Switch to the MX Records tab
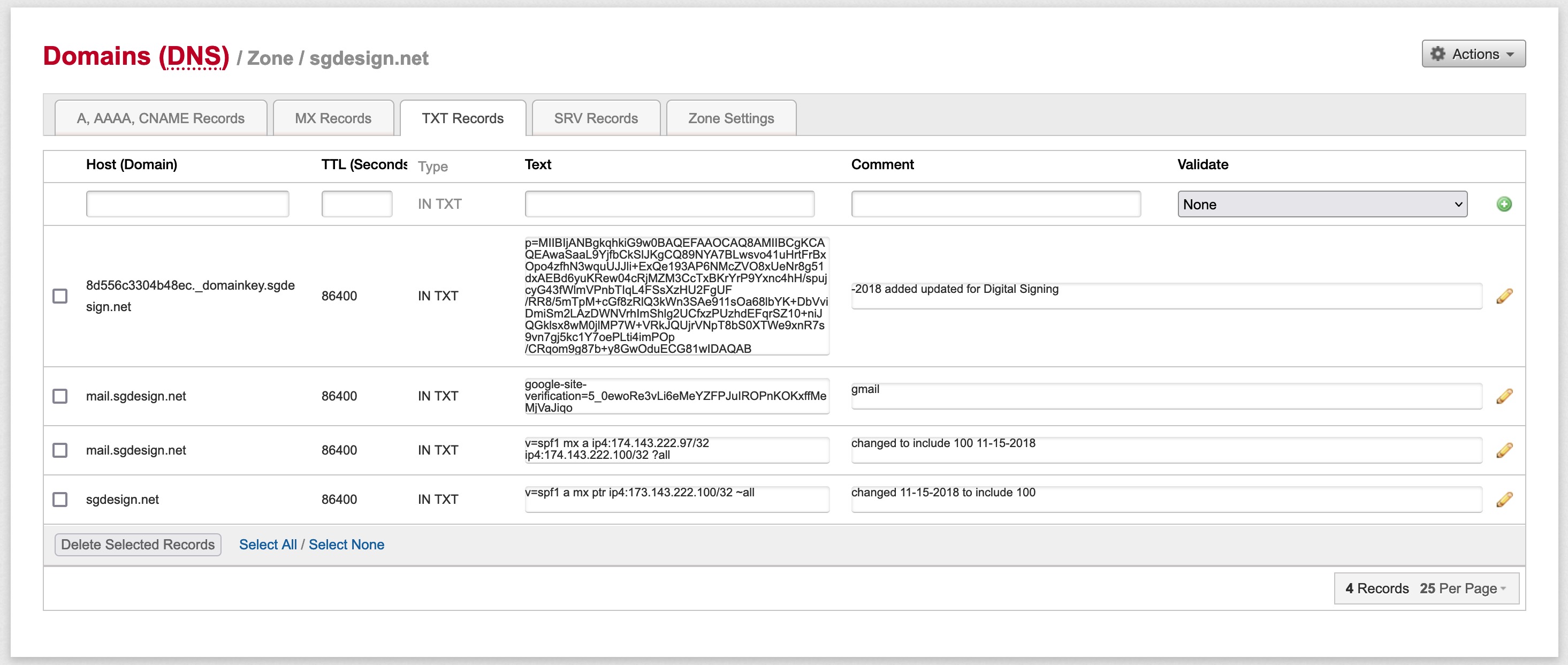 coord(333,118)
